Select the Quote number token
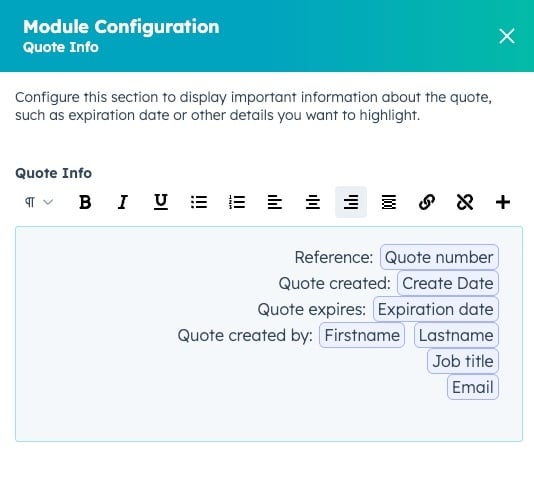Screen dimensions: 534x483 pyautogui.click(x=439, y=257)
